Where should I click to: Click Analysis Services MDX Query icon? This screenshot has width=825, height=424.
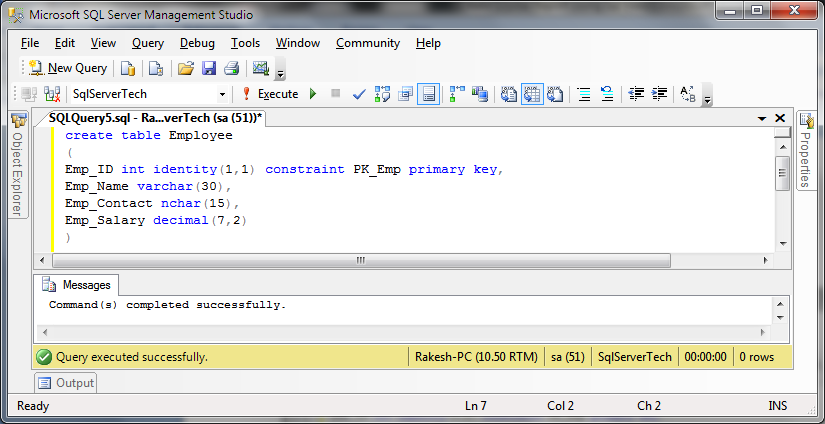pos(155,68)
